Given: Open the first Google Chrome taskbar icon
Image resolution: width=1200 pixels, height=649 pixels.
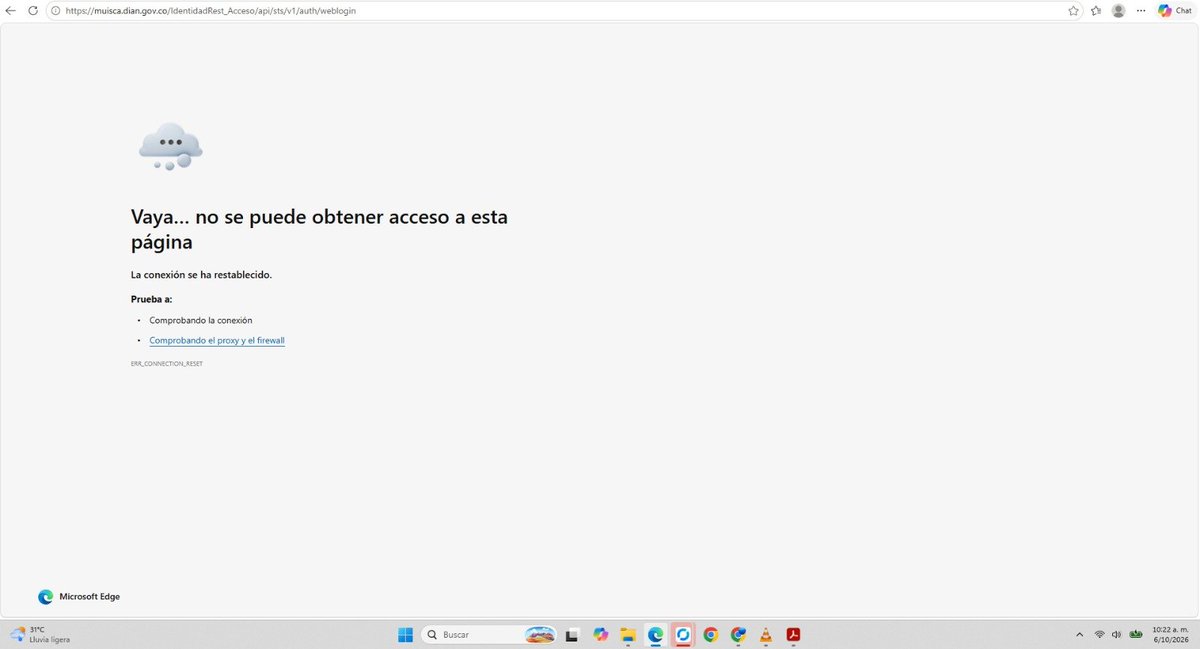Looking at the screenshot, I should 711,635.
